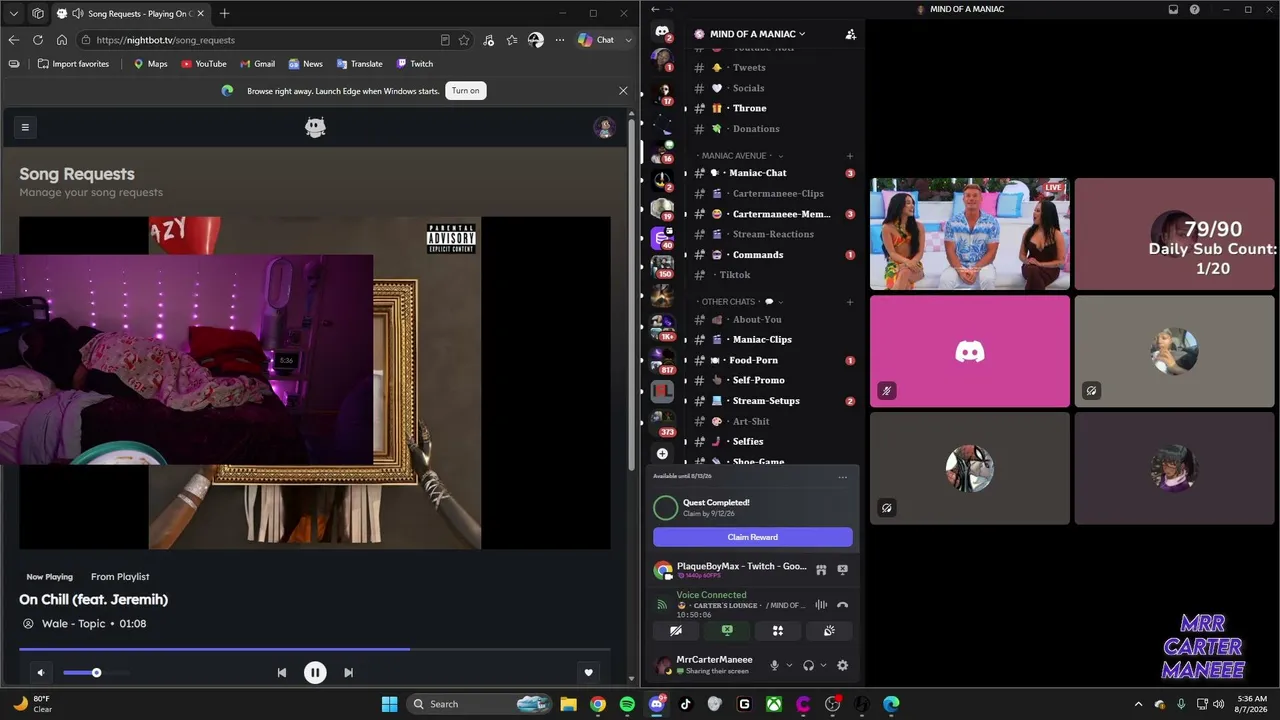Open Edge Copilot Chat
Viewport: 1280px width, 720px height.
(x=597, y=40)
